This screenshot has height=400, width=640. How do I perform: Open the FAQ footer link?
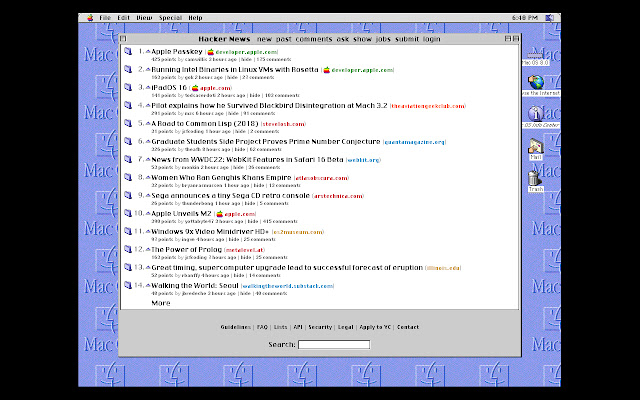click(x=262, y=327)
